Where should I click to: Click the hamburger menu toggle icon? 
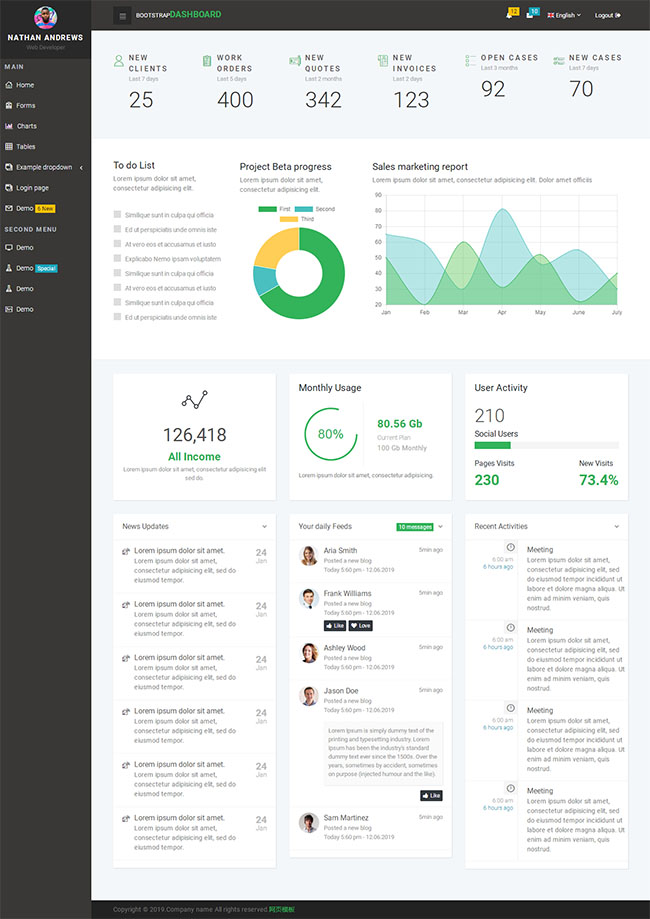123,15
